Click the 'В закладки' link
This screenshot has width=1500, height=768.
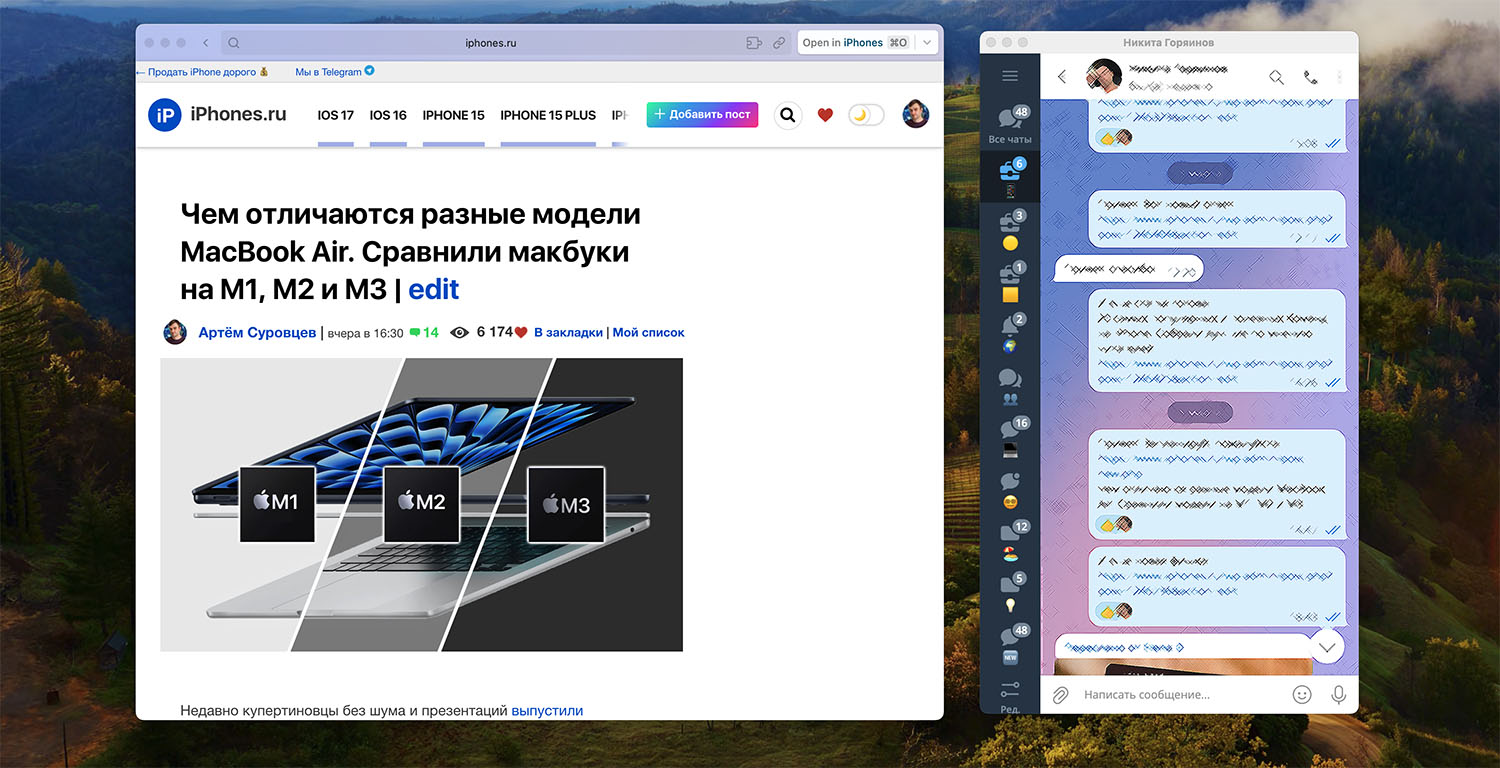point(568,332)
